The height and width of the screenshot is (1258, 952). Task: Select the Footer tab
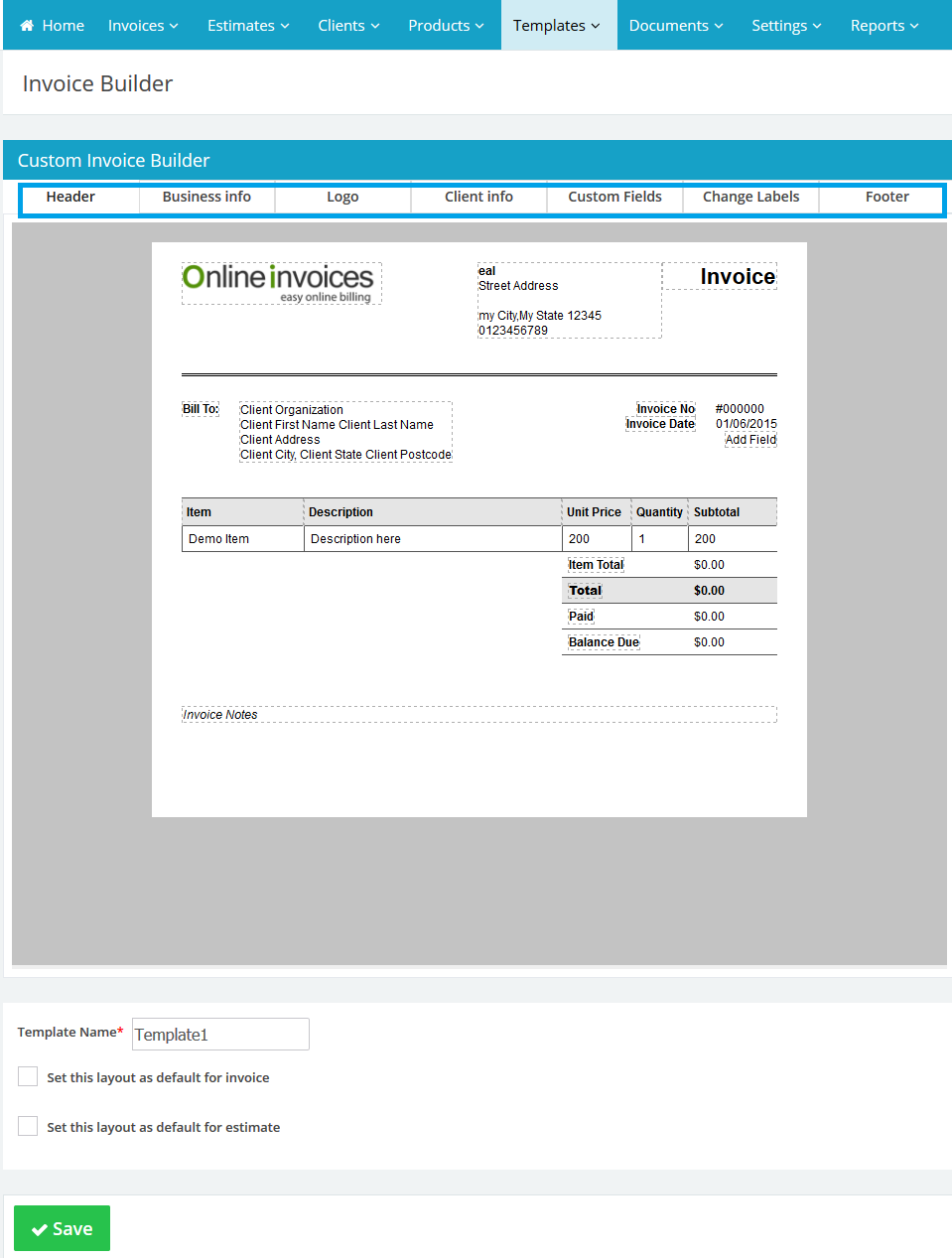point(886,197)
